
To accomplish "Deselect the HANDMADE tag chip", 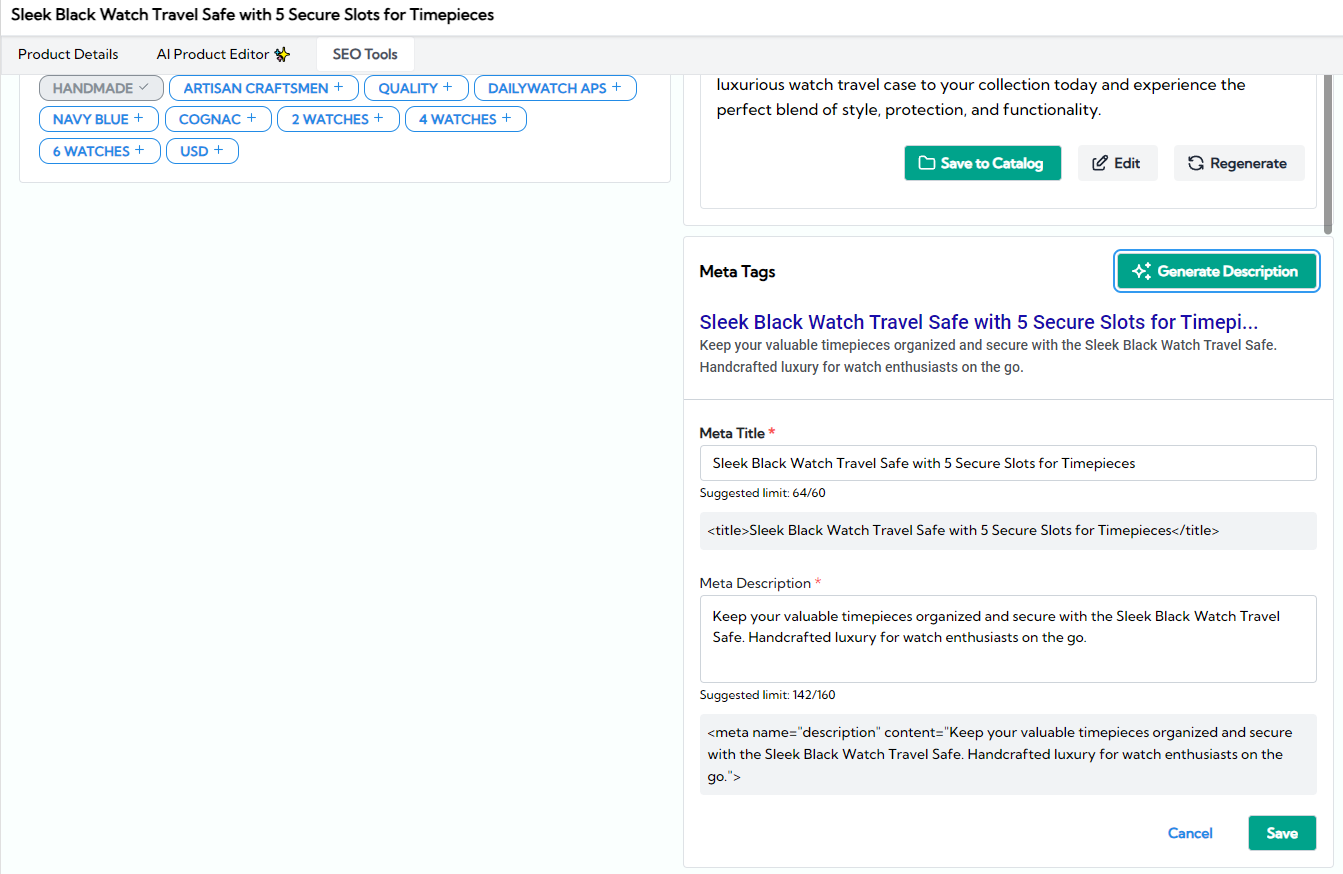I will tap(101, 88).
